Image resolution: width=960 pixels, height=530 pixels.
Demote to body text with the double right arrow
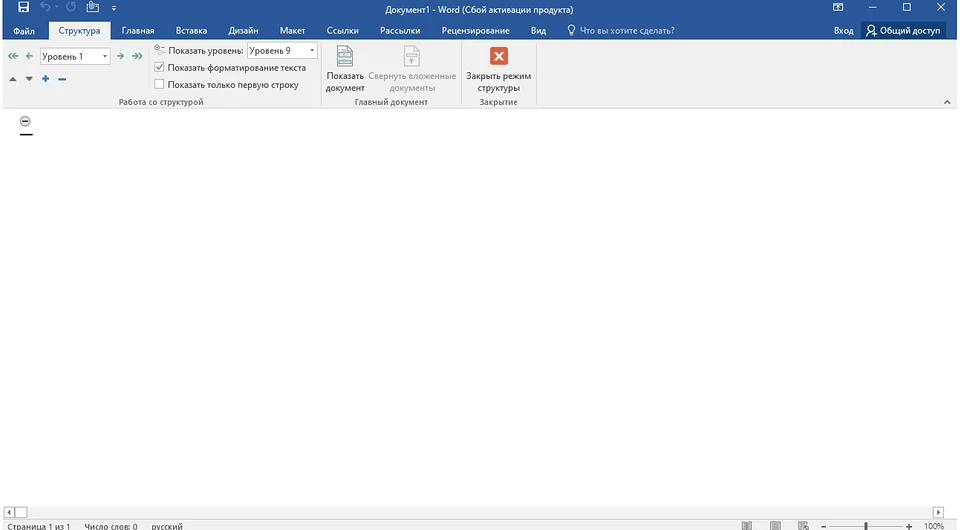click(x=137, y=56)
